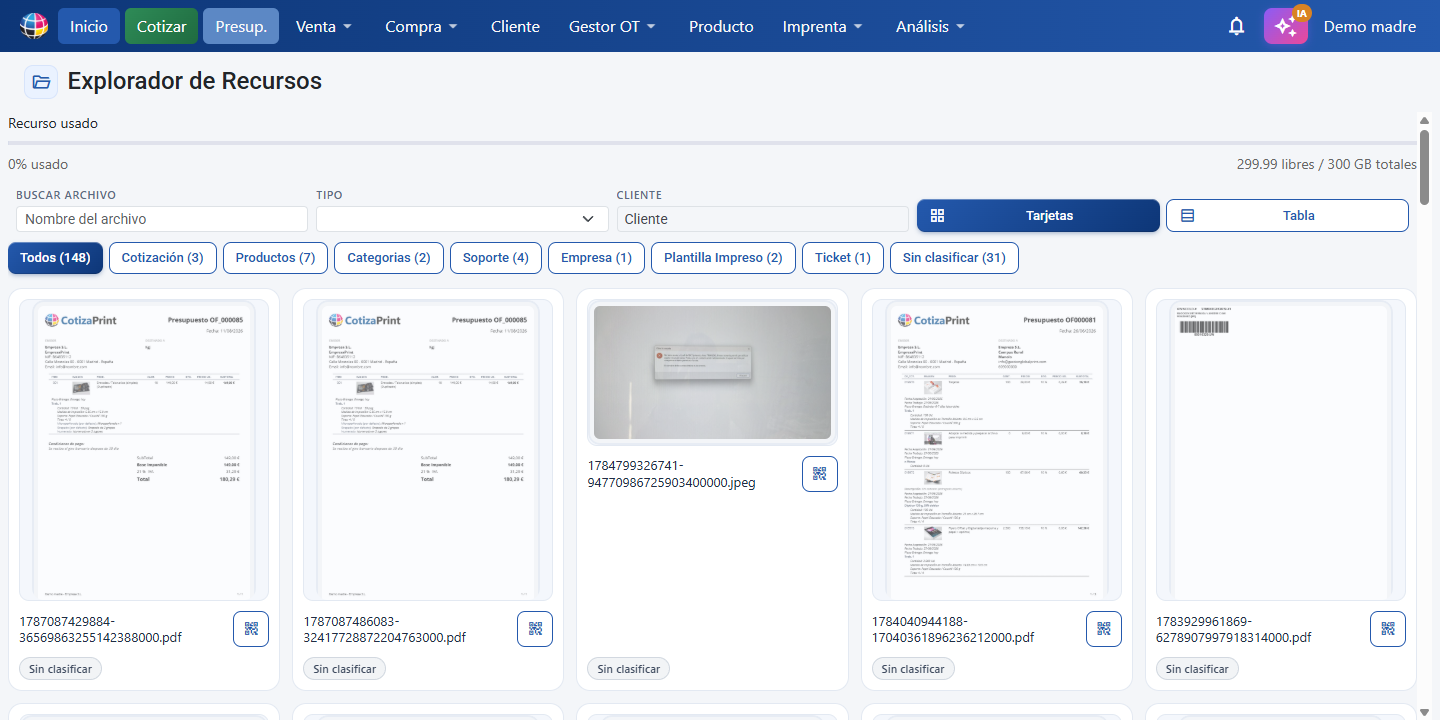
Task: Filter by Plantilla Impreso (2)
Action: (723, 258)
